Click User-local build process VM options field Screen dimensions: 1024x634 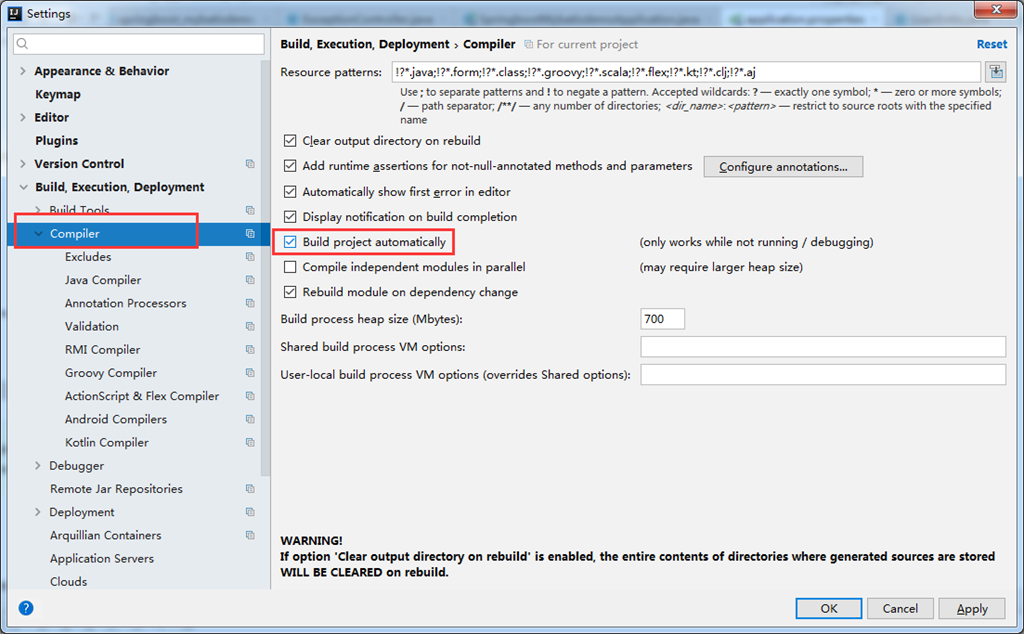point(823,375)
